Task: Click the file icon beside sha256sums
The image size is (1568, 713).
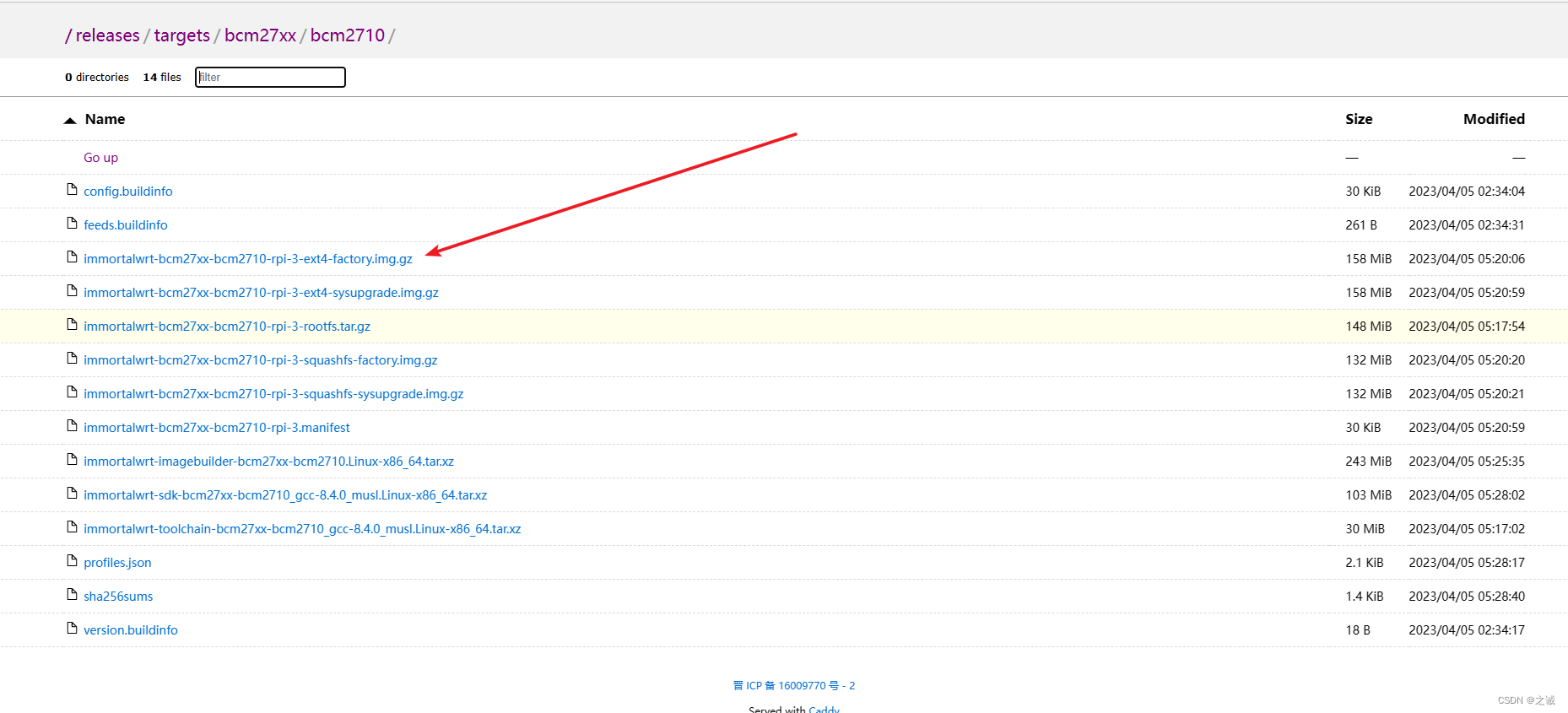Action: (72, 595)
